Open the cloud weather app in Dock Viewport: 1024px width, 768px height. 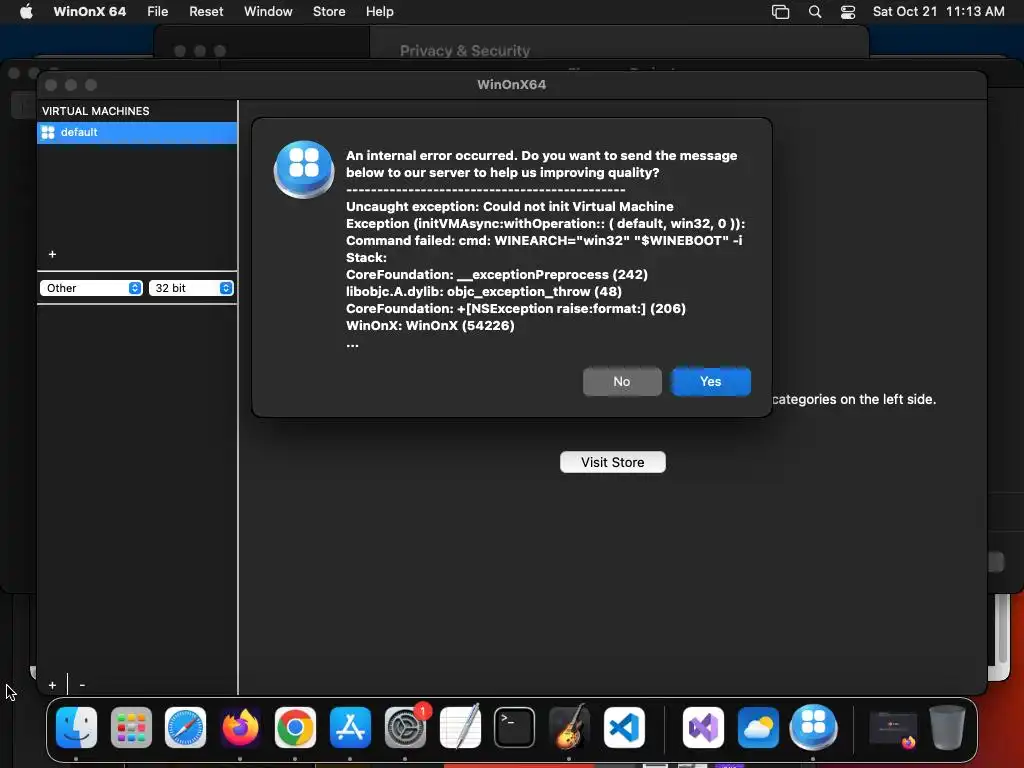758,728
